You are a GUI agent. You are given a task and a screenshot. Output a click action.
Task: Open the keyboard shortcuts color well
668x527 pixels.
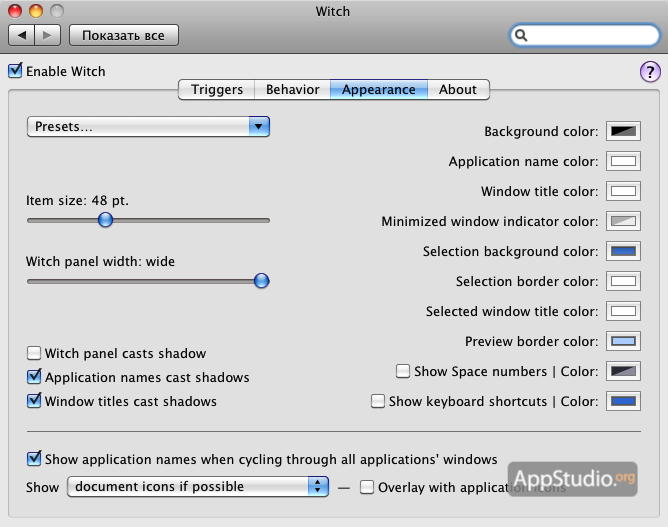[623, 401]
